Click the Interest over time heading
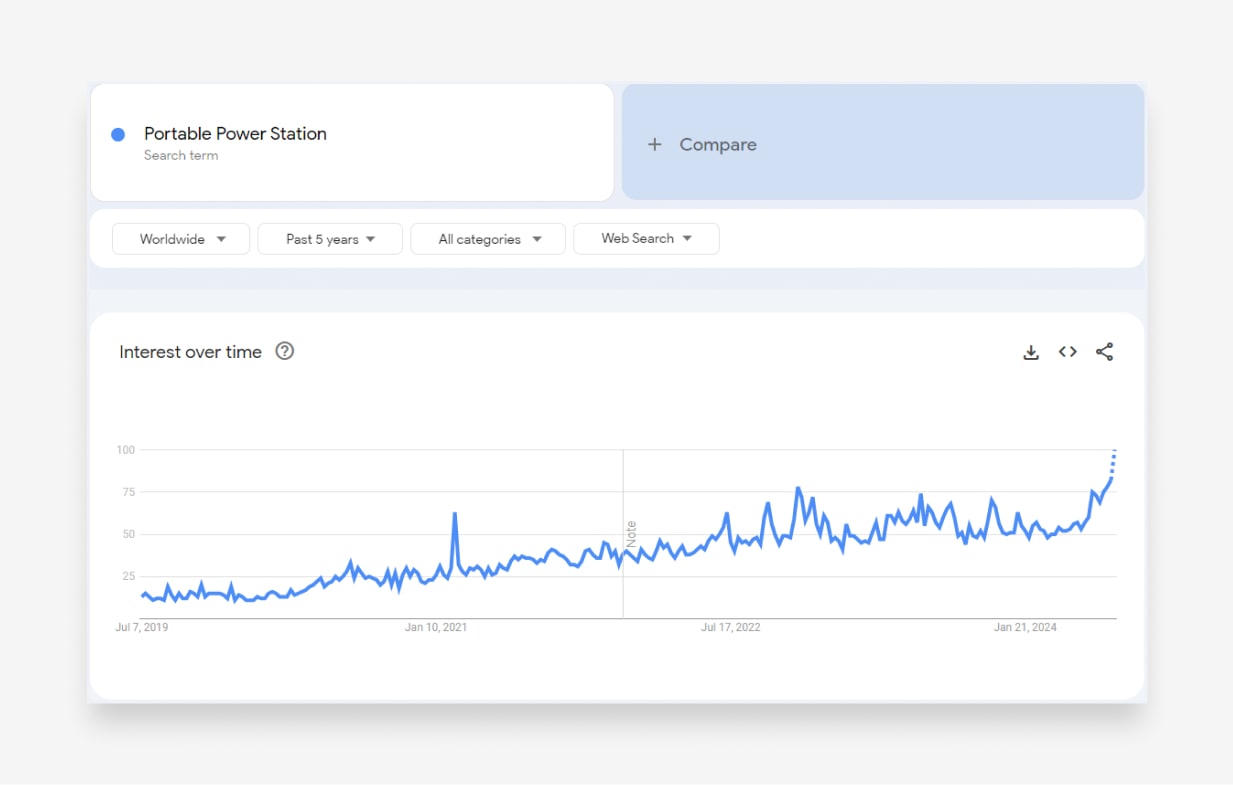 (190, 352)
